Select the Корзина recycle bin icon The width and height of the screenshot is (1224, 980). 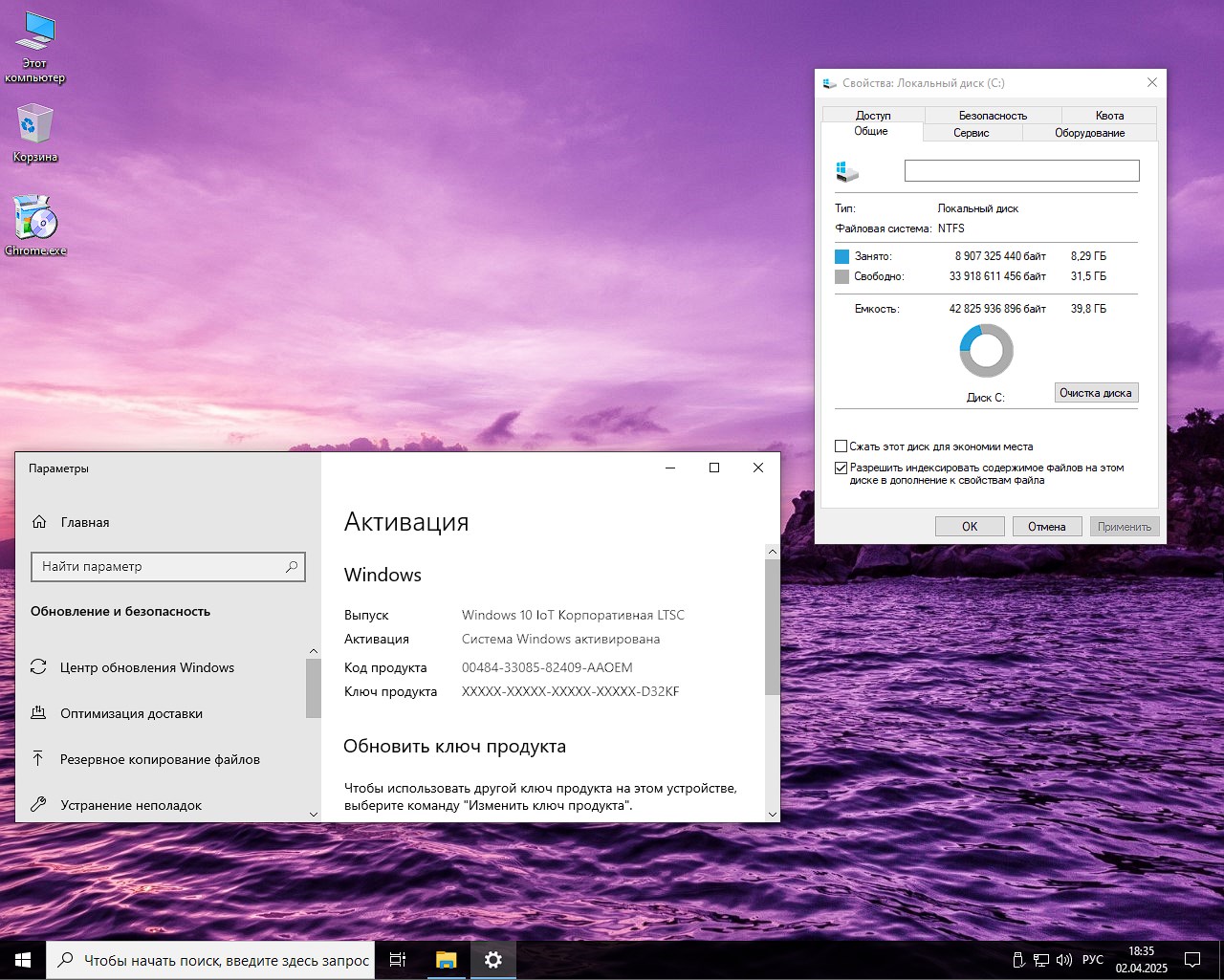coord(35,133)
